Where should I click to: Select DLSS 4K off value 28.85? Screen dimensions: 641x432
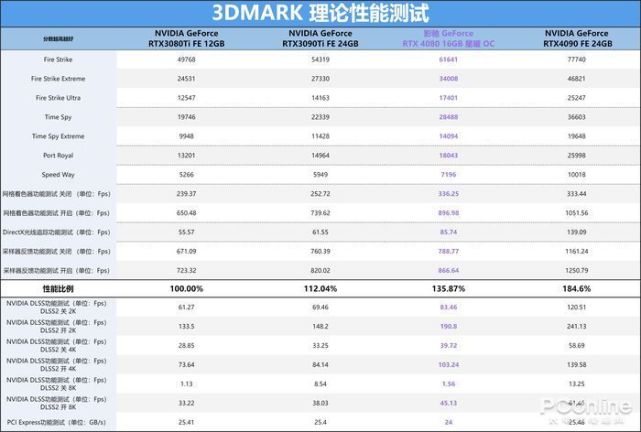pyautogui.click(x=186, y=345)
